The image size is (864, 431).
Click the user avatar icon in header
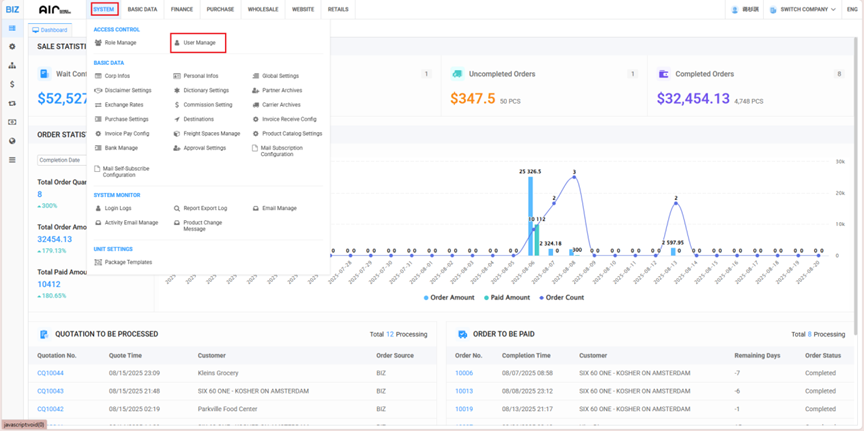click(735, 9)
